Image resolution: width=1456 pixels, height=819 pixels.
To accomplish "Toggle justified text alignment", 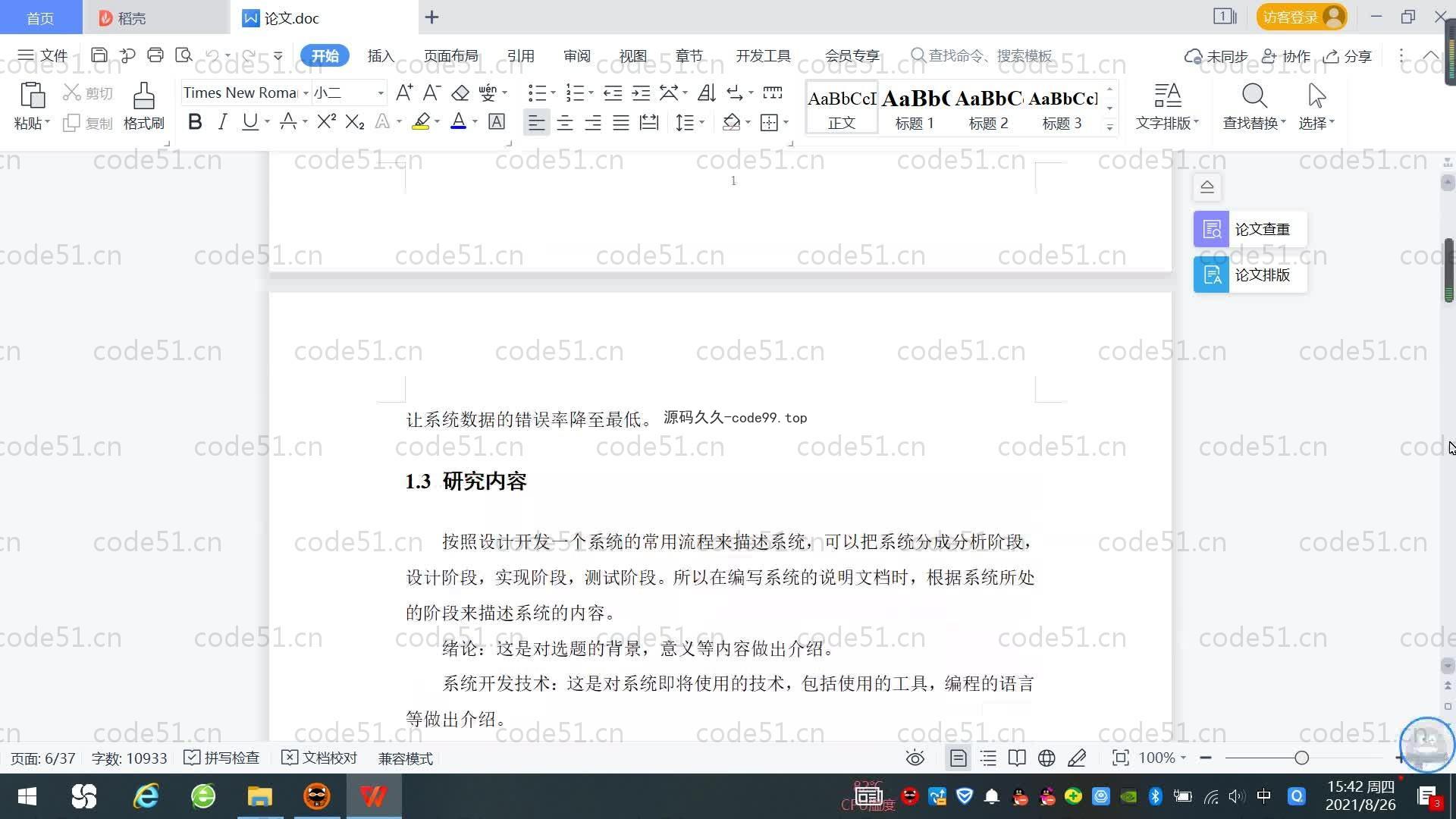I will coord(621,122).
